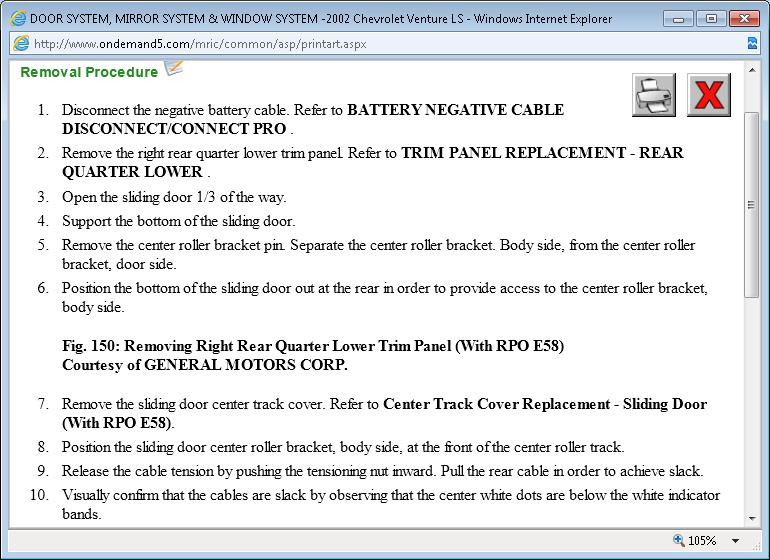The height and width of the screenshot is (560, 770).
Task: Click step 8 'Position the sliding door center roller bracket'
Action: [343, 447]
